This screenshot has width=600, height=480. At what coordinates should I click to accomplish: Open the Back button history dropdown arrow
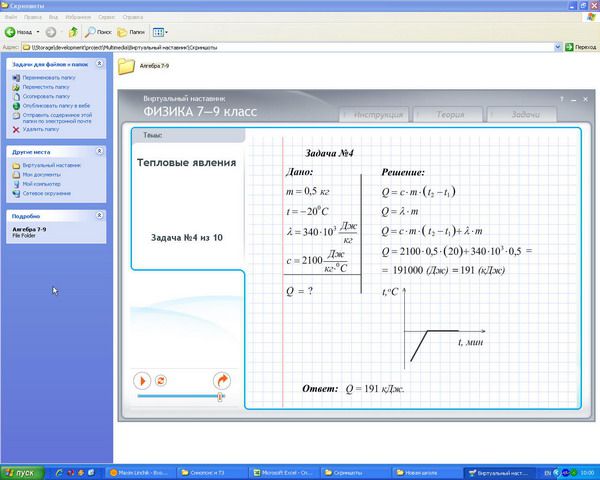pos(37,32)
